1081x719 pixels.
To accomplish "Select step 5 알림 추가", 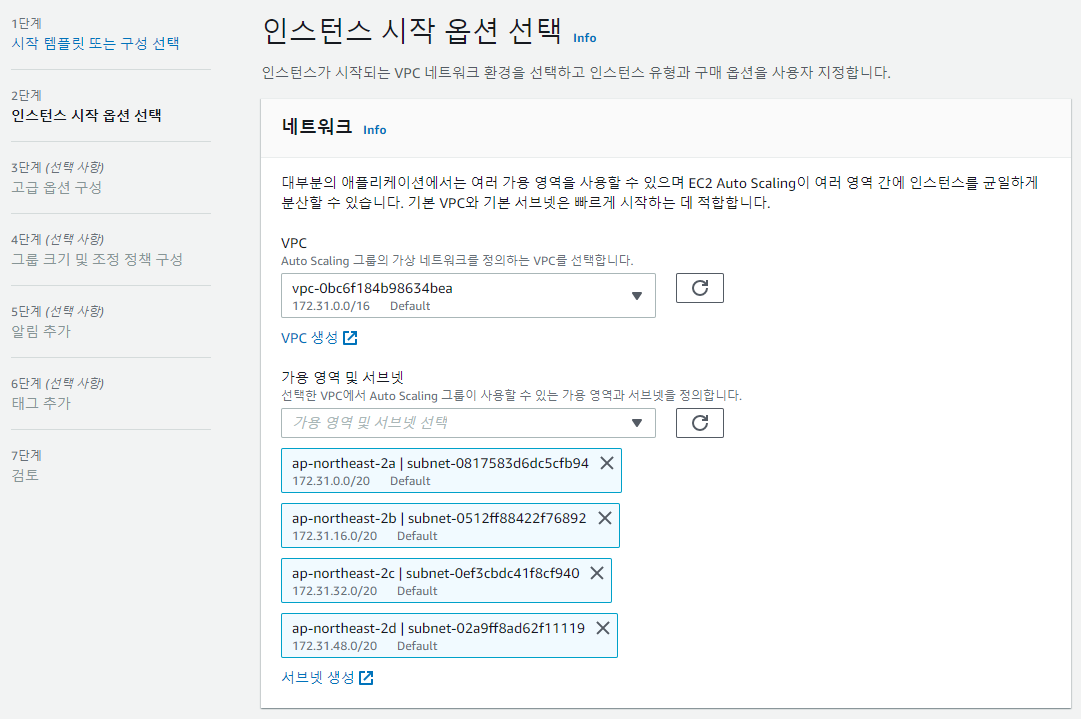I will click(41, 331).
